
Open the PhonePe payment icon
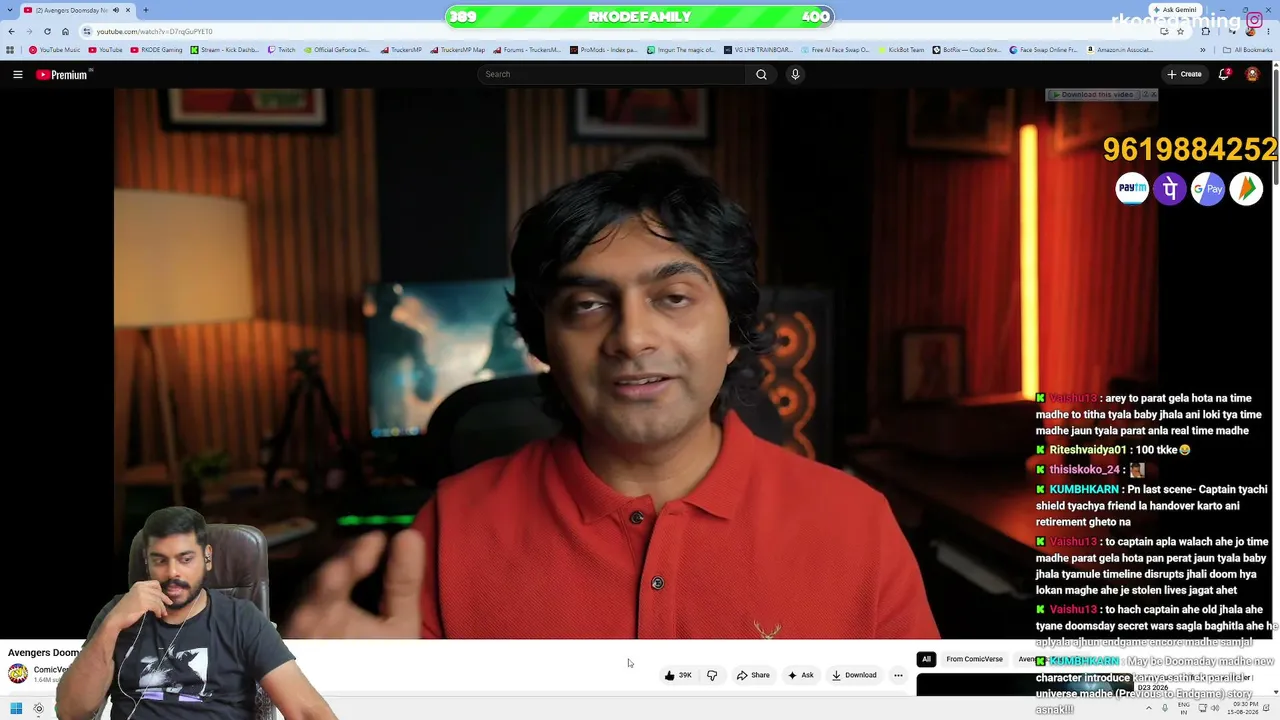[x=1170, y=188]
